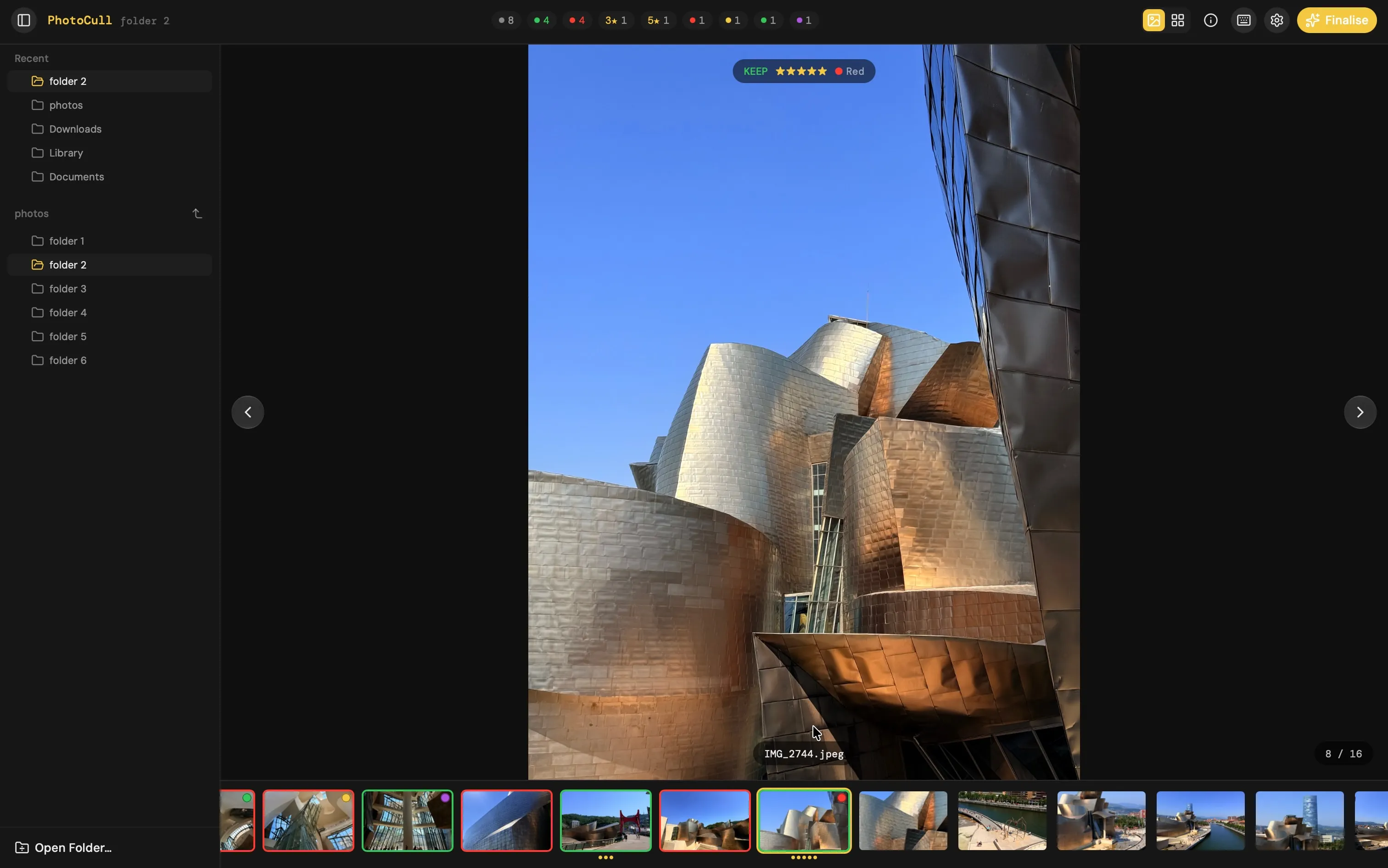Filter by purple colour label 1
The height and width of the screenshot is (868, 1388).
[804, 20]
